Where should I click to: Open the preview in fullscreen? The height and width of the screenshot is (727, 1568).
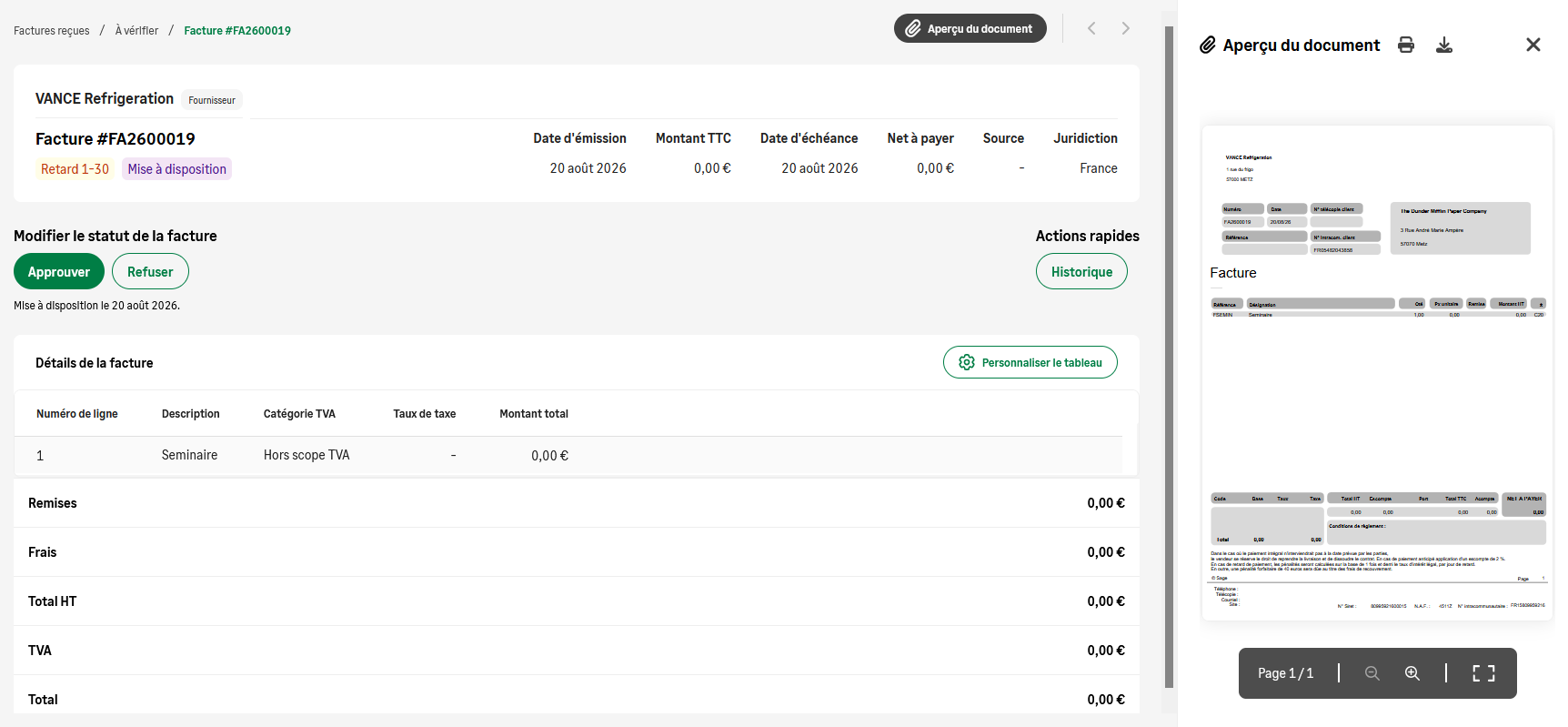[x=1484, y=673]
